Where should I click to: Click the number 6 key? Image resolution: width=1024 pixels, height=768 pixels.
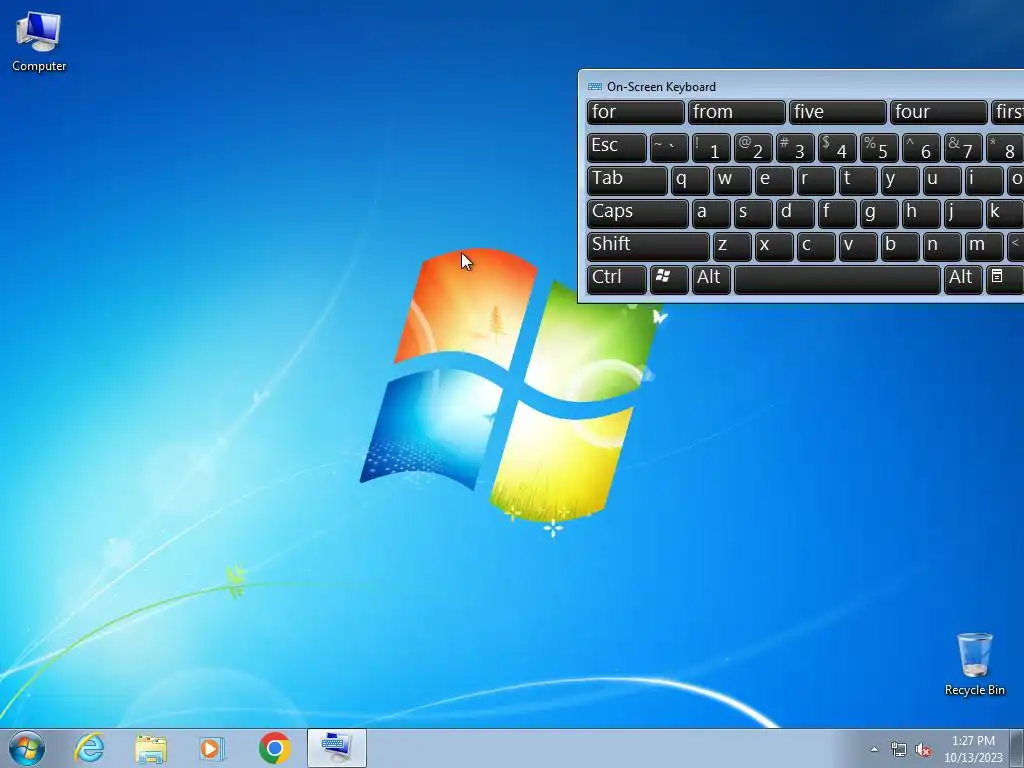tap(921, 148)
